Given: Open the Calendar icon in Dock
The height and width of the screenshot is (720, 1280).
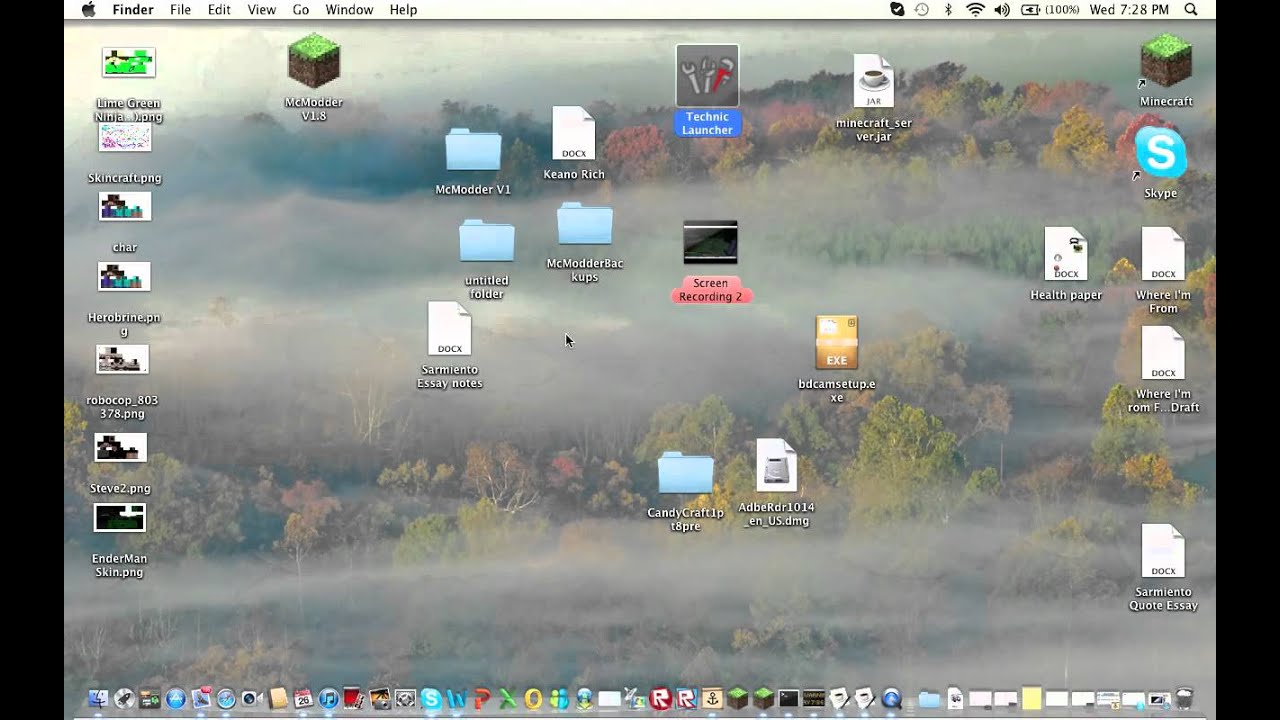Looking at the screenshot, I should click(303, 699).
